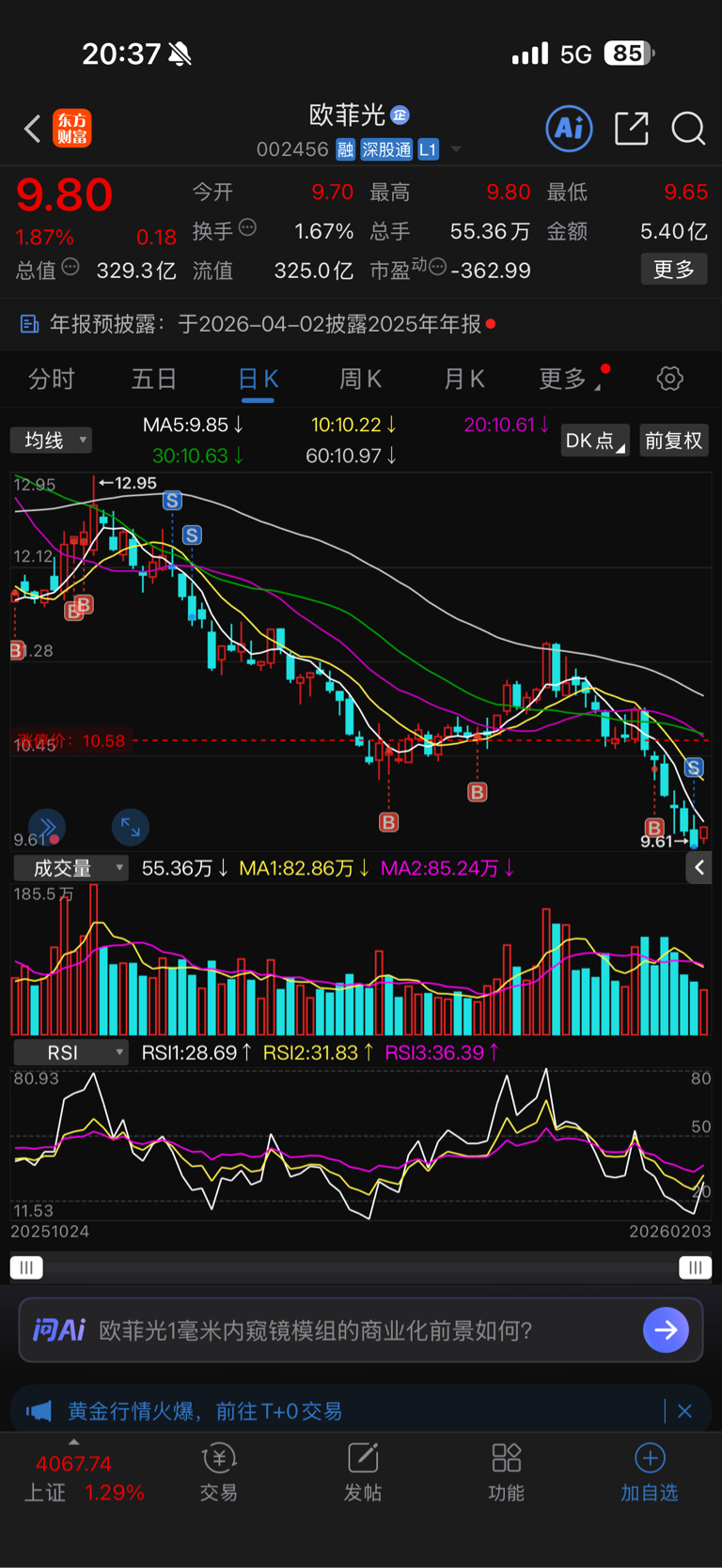Tap the share export icon
The image size is (722, 1568).
pyautogui.click(x=632, y=128)
